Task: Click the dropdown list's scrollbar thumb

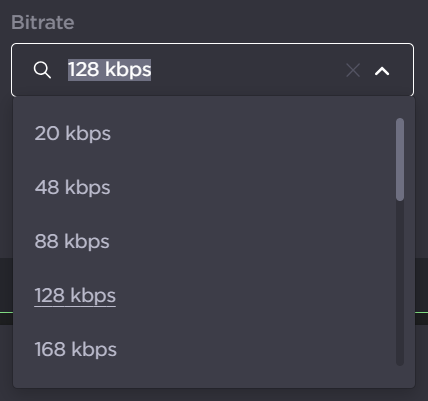Action: point(400,159)
